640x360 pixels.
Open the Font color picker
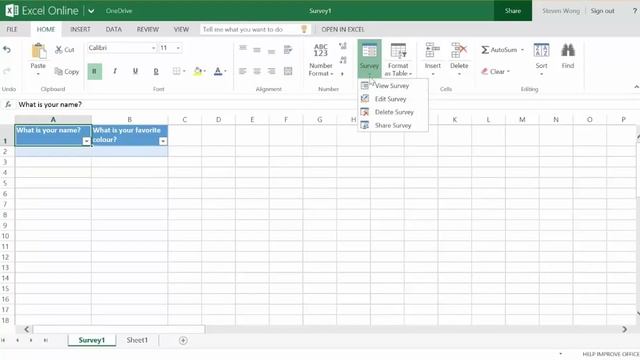tap(220, 71)
